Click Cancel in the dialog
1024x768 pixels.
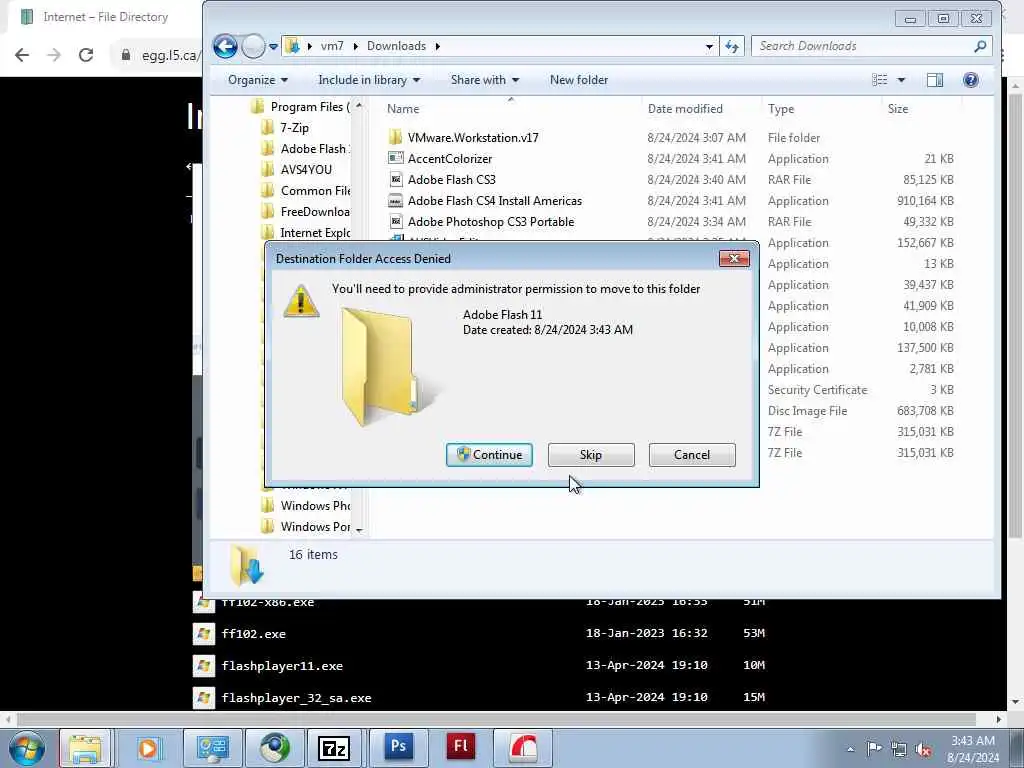pyautogui.click(x=692, y=455)
